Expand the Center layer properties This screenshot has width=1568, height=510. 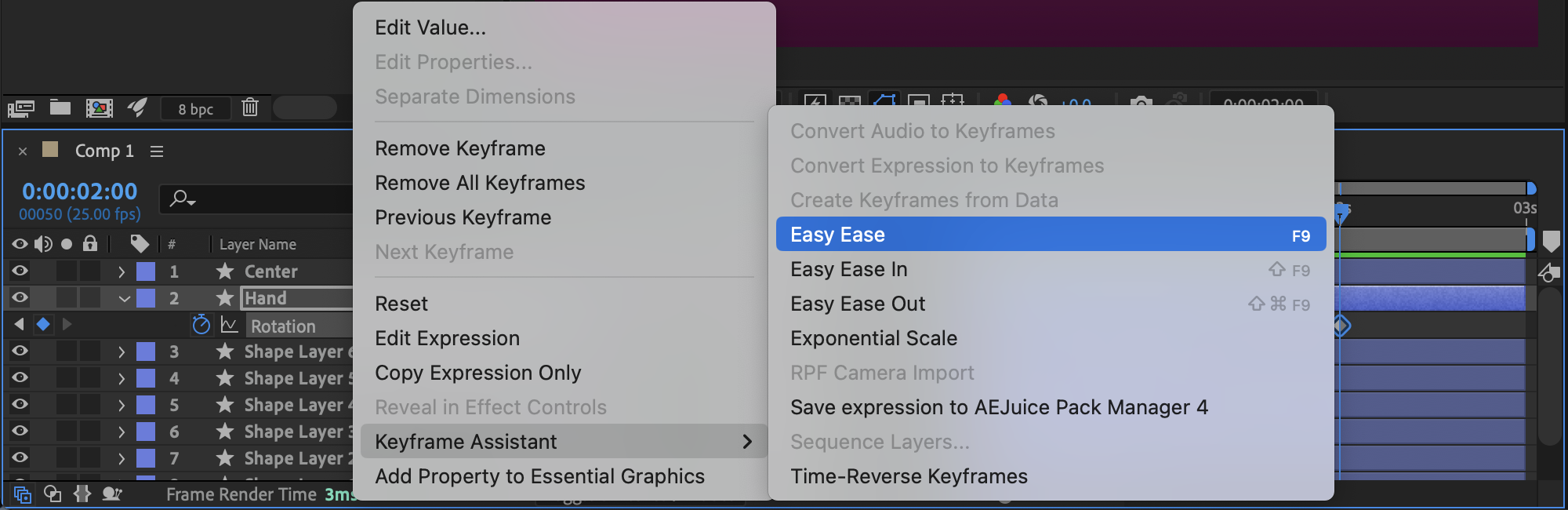tap(122, 271)
